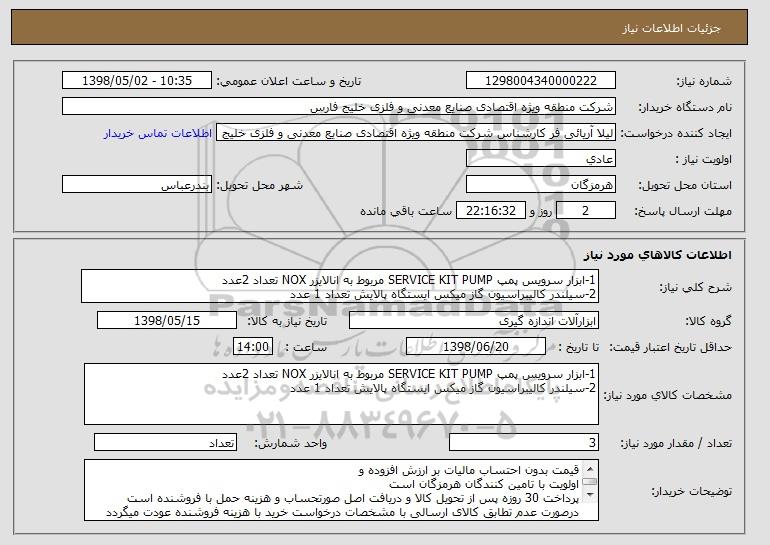770x545 pixels.
Task: Click the text ساعت باقی مانده
Action: 406,211
